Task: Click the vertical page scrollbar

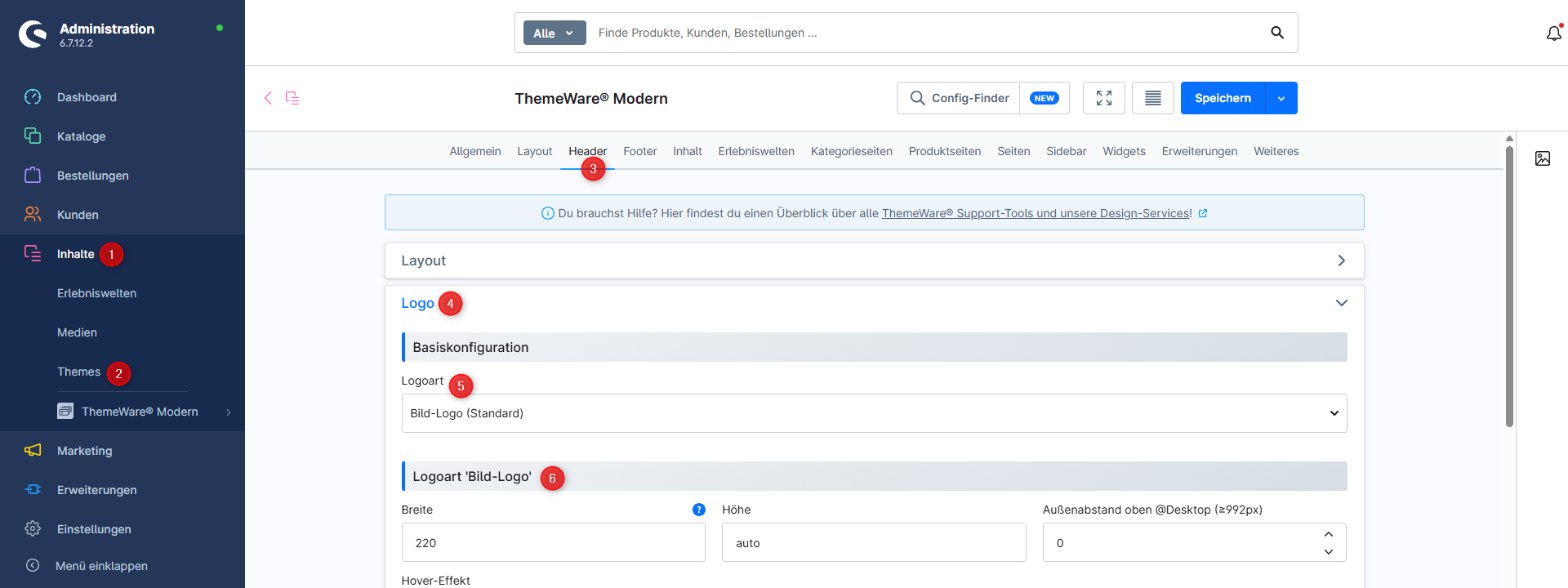Action: 1509,286
